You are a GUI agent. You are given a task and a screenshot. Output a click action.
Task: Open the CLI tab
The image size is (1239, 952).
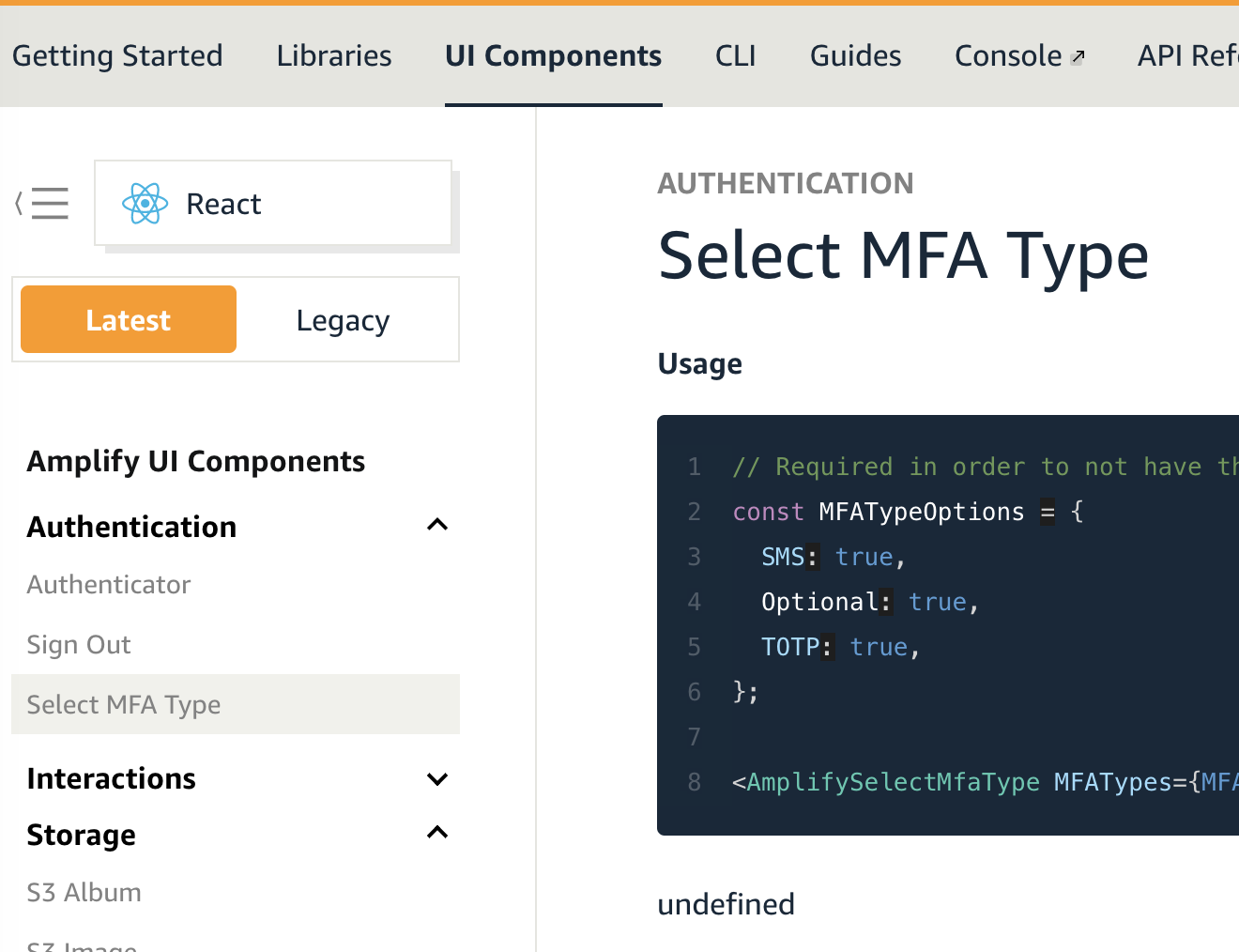pyautogui.click(x=735, y=56)
